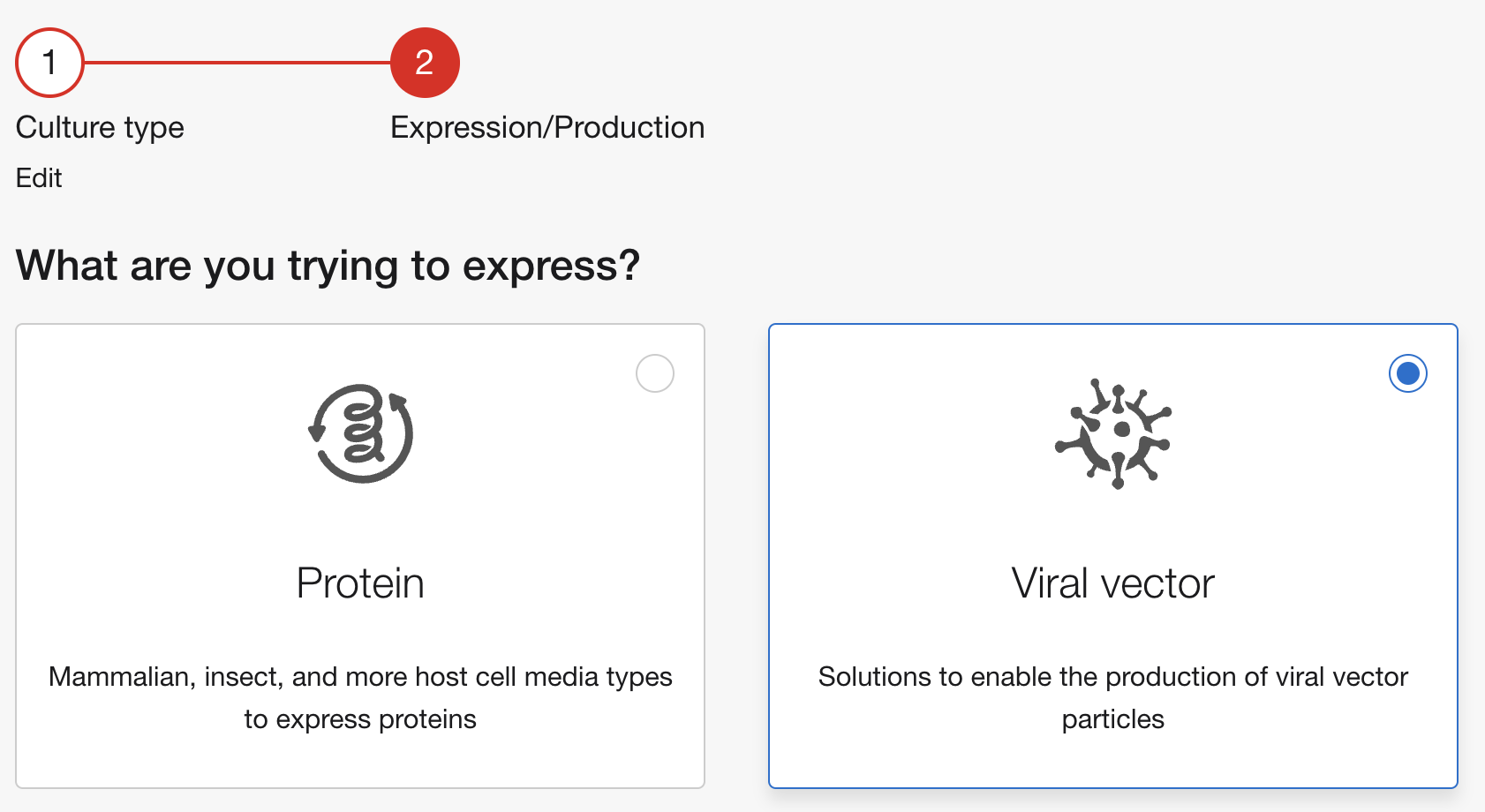Click the number 1 in stepper

49,63
